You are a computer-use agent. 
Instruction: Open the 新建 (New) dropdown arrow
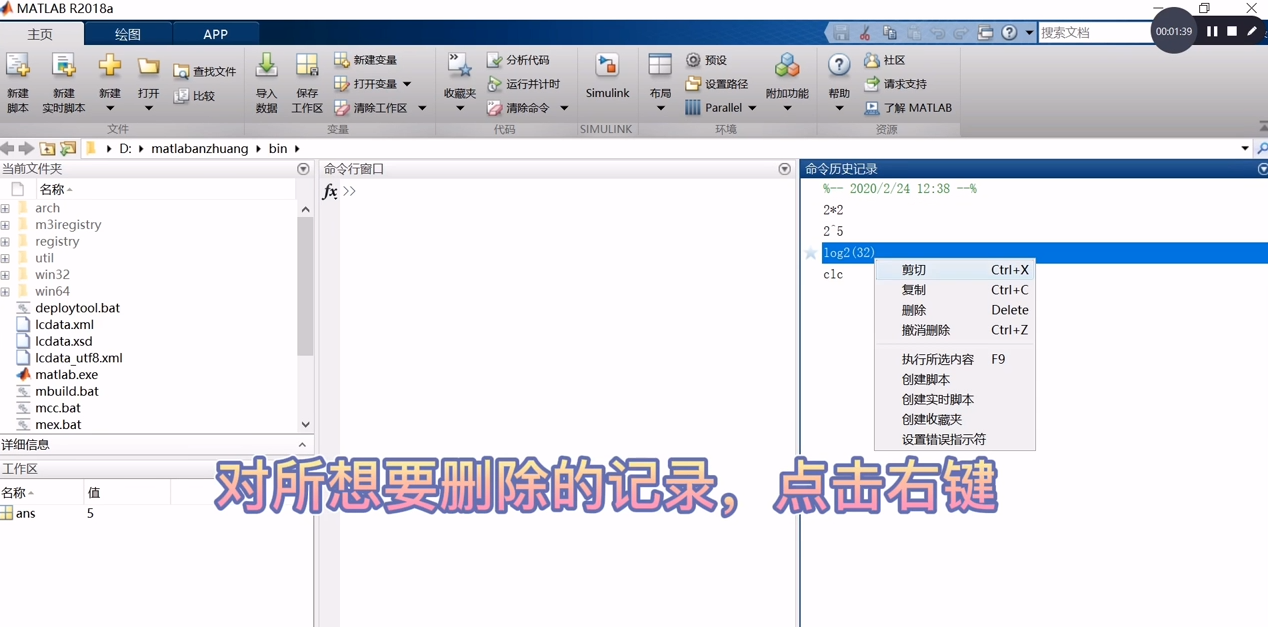[110, 108]
